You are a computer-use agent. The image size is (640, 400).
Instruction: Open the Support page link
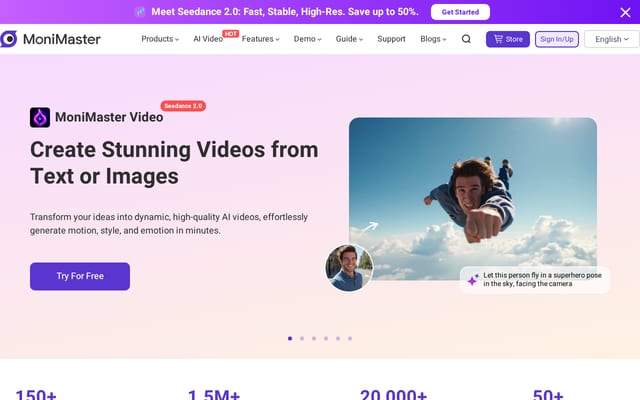tap(391, 39)
